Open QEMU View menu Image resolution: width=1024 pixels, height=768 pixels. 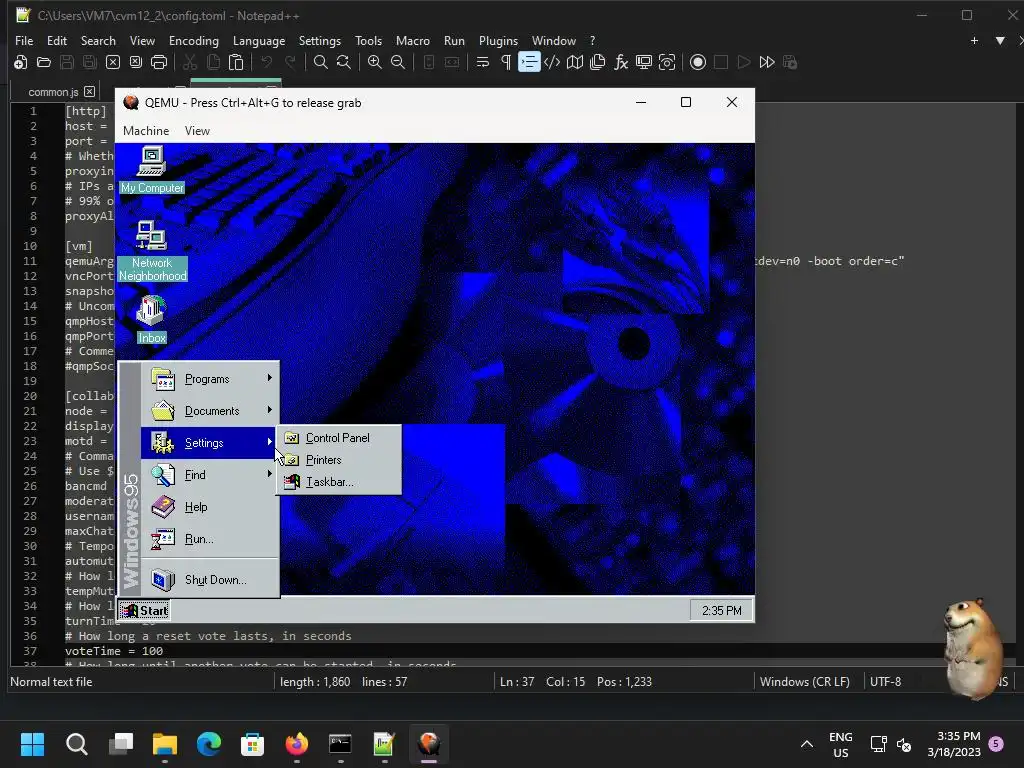coord(197,131)
